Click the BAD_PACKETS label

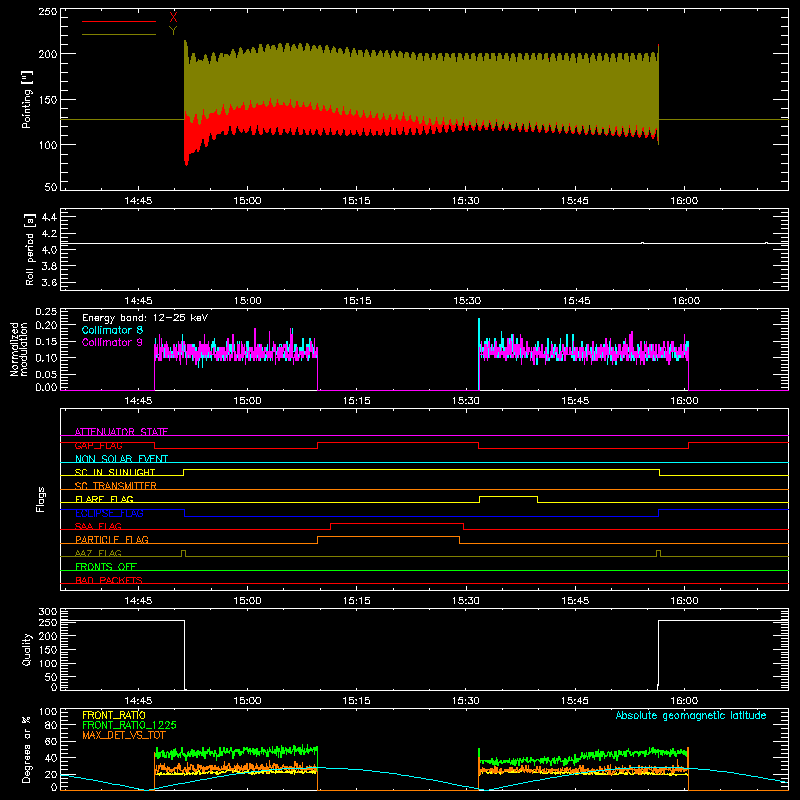tap(109, 580)
